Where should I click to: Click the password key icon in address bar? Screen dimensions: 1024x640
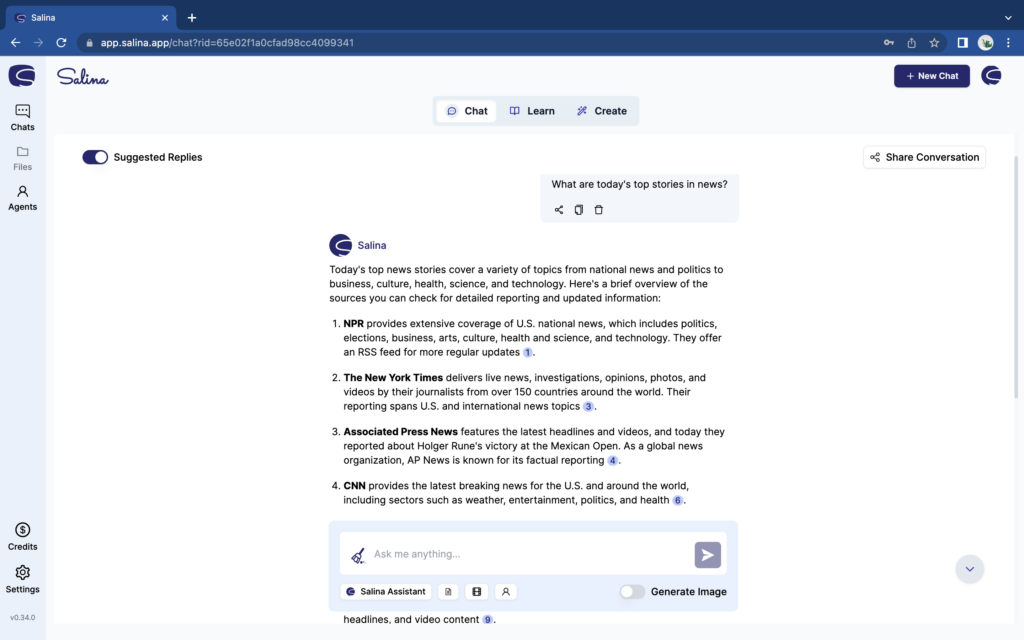(889, 42)
